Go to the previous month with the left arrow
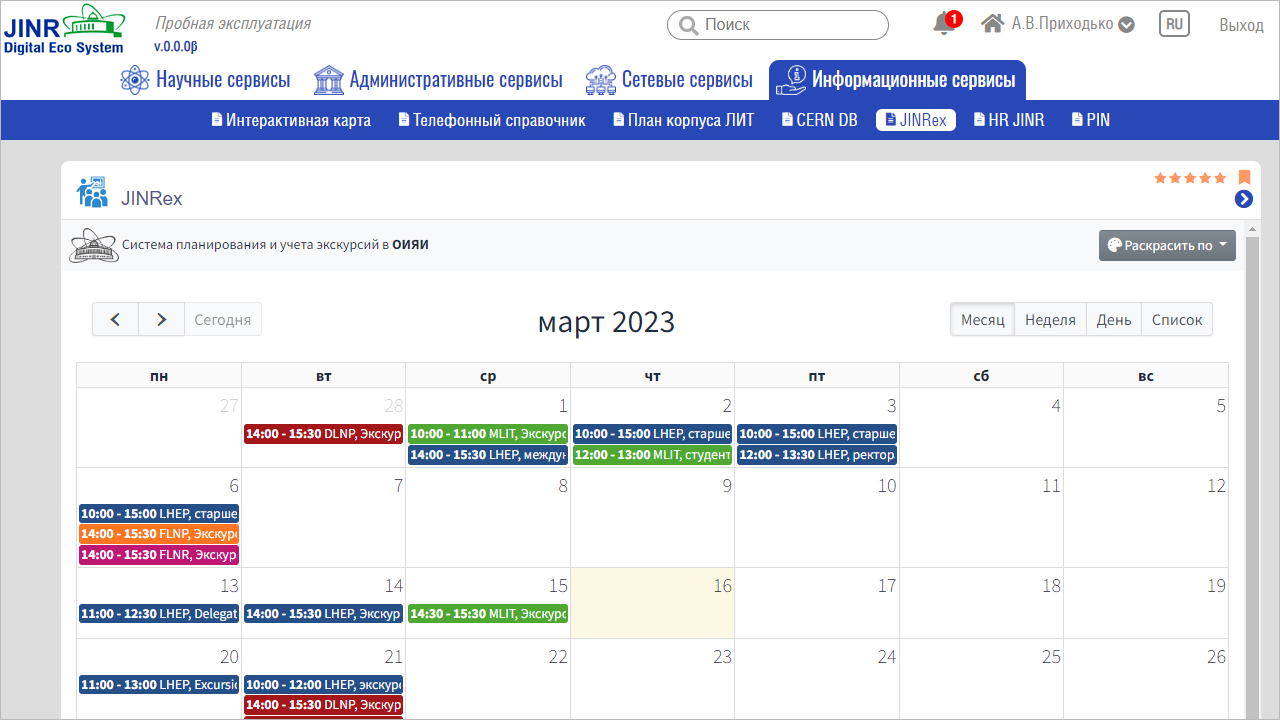 tap(116, 320)
